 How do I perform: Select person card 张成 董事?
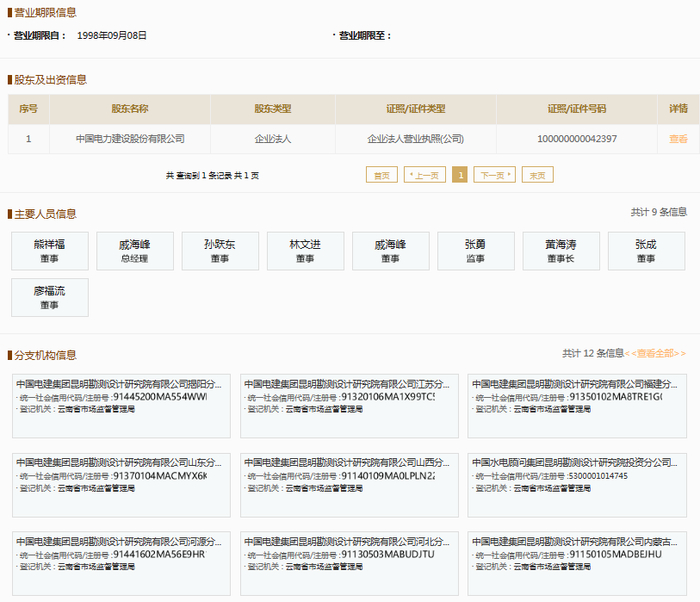click(x=646, y=251)
